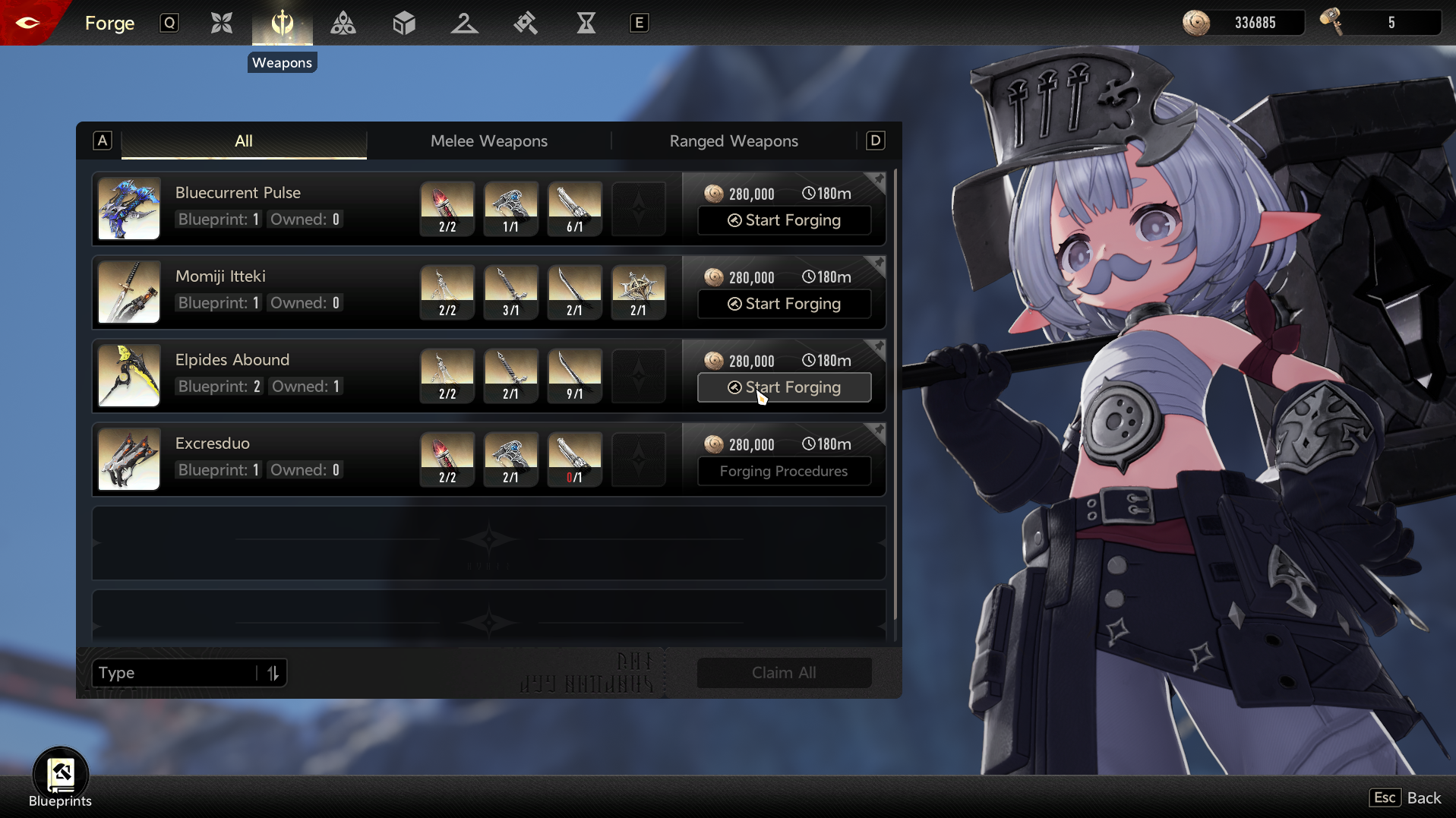This screenshot has height=818, width=1456.
Task: Pin the Elpides Abound recipe
Action: 878,348
